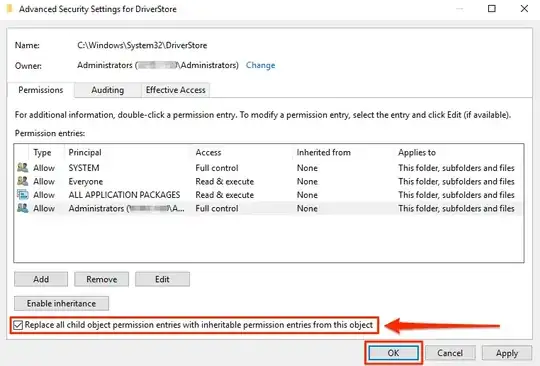Click the Owner Administrators name text
The width and height of the screenshot is (540, 366).
(x=158, y=65)
